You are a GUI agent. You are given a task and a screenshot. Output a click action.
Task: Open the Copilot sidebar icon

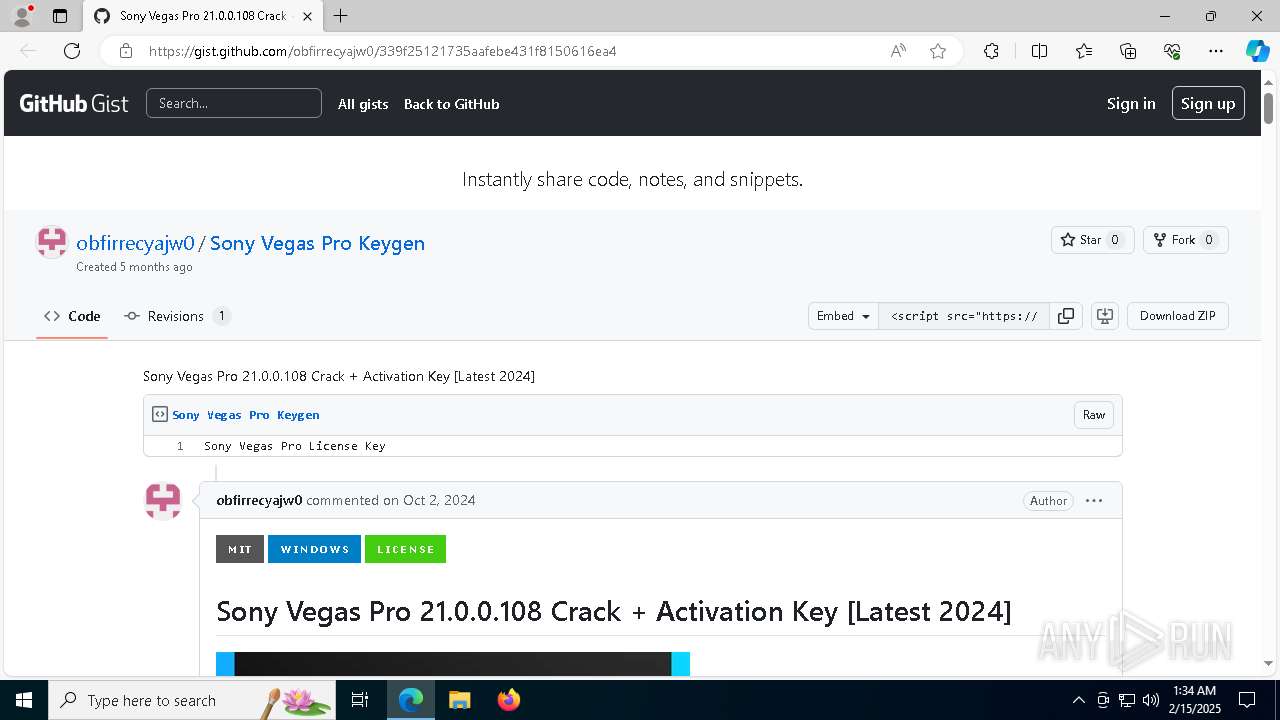(x=1257, y=51)
